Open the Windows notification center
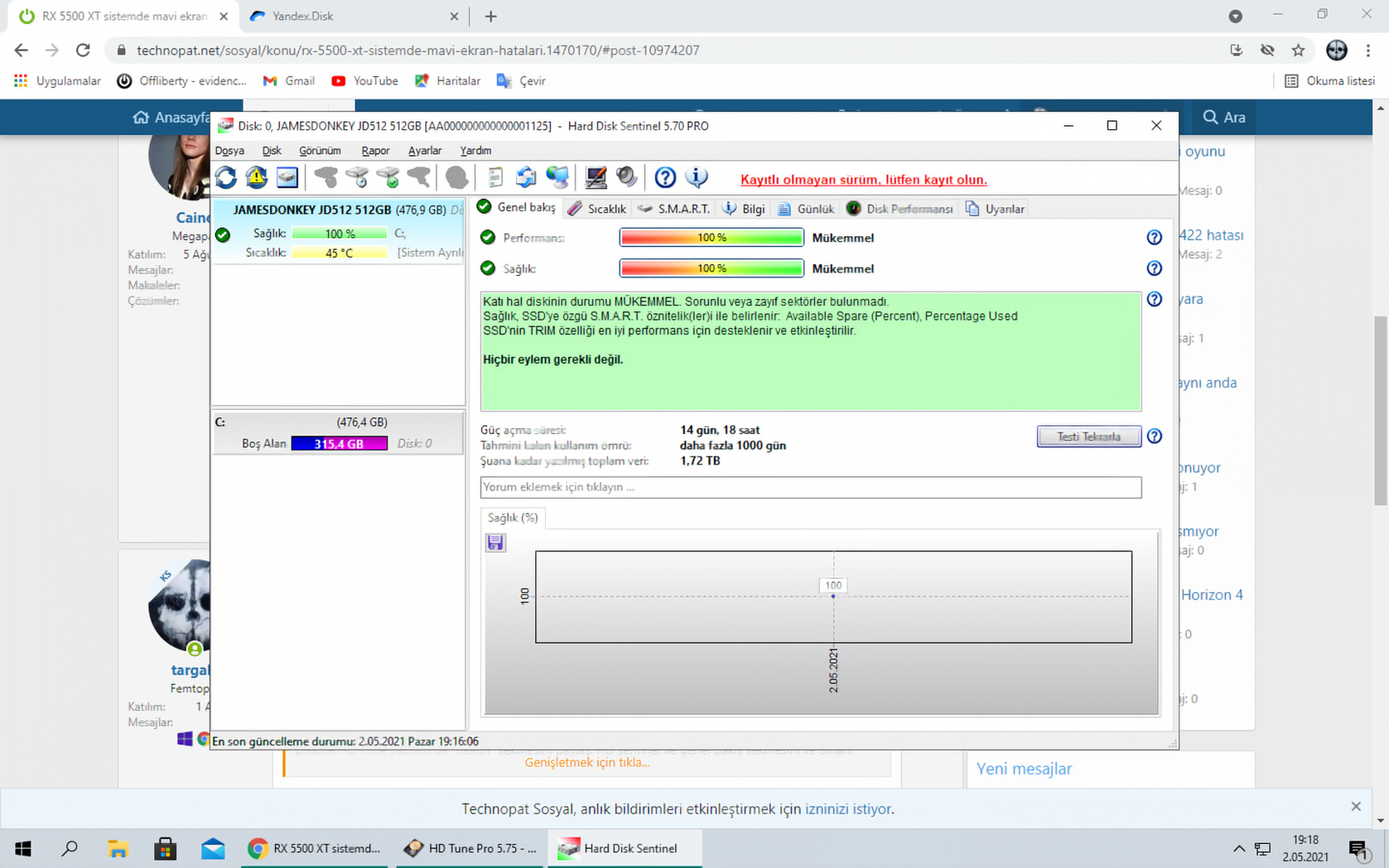 (x=1358, y=850)
